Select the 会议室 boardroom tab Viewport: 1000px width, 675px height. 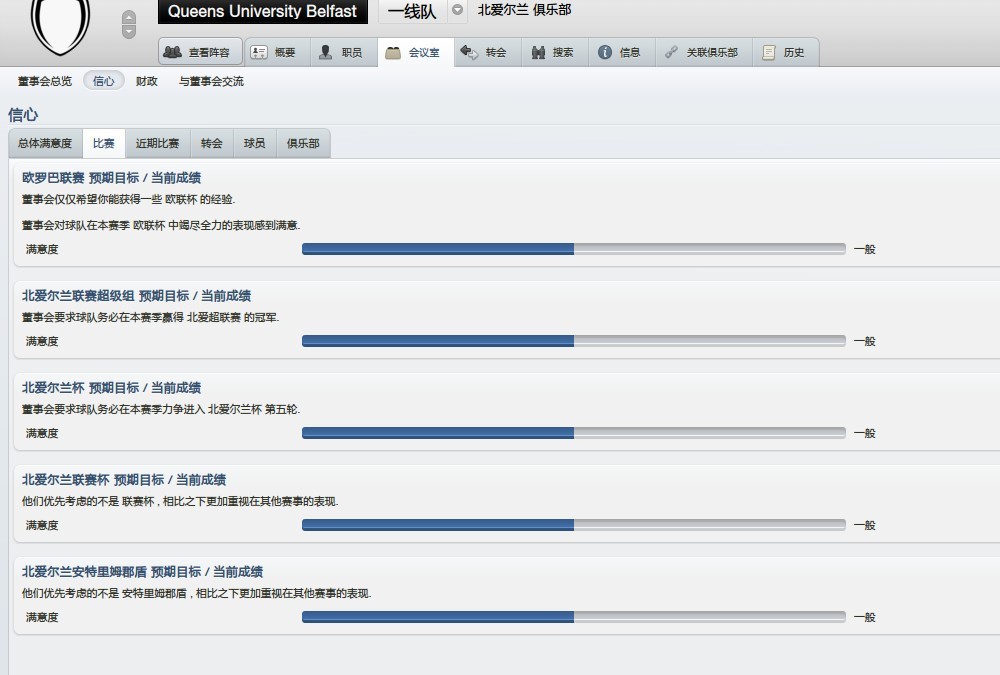tap(416, 52)
